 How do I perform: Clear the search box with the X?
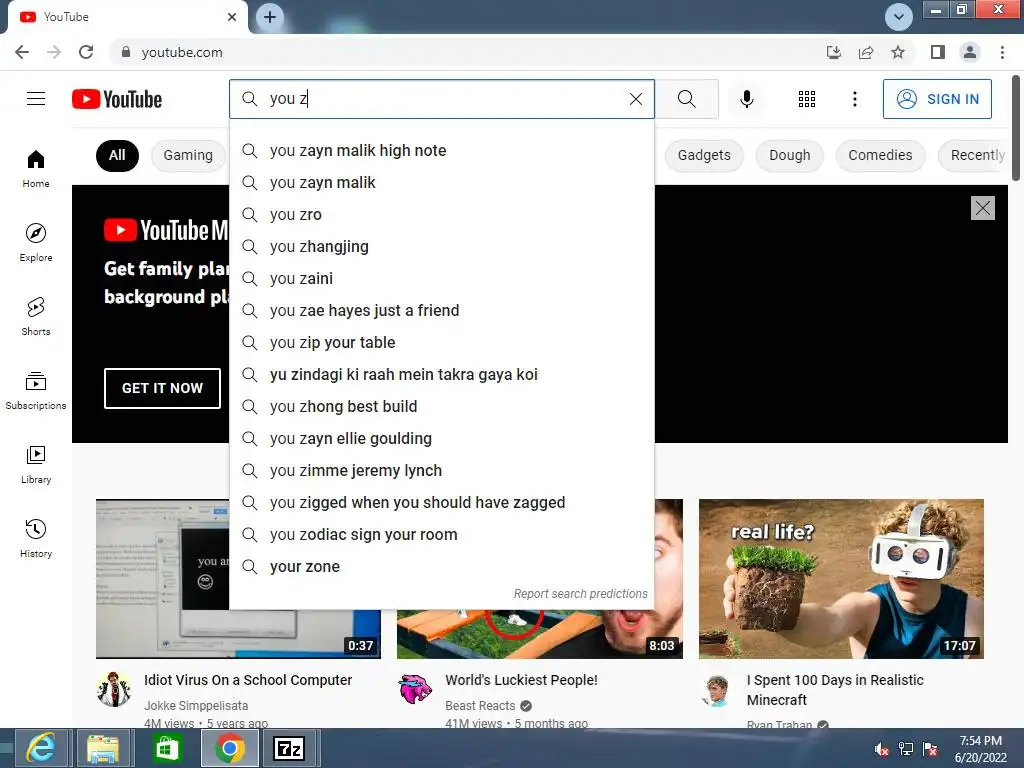click(635, 99)
